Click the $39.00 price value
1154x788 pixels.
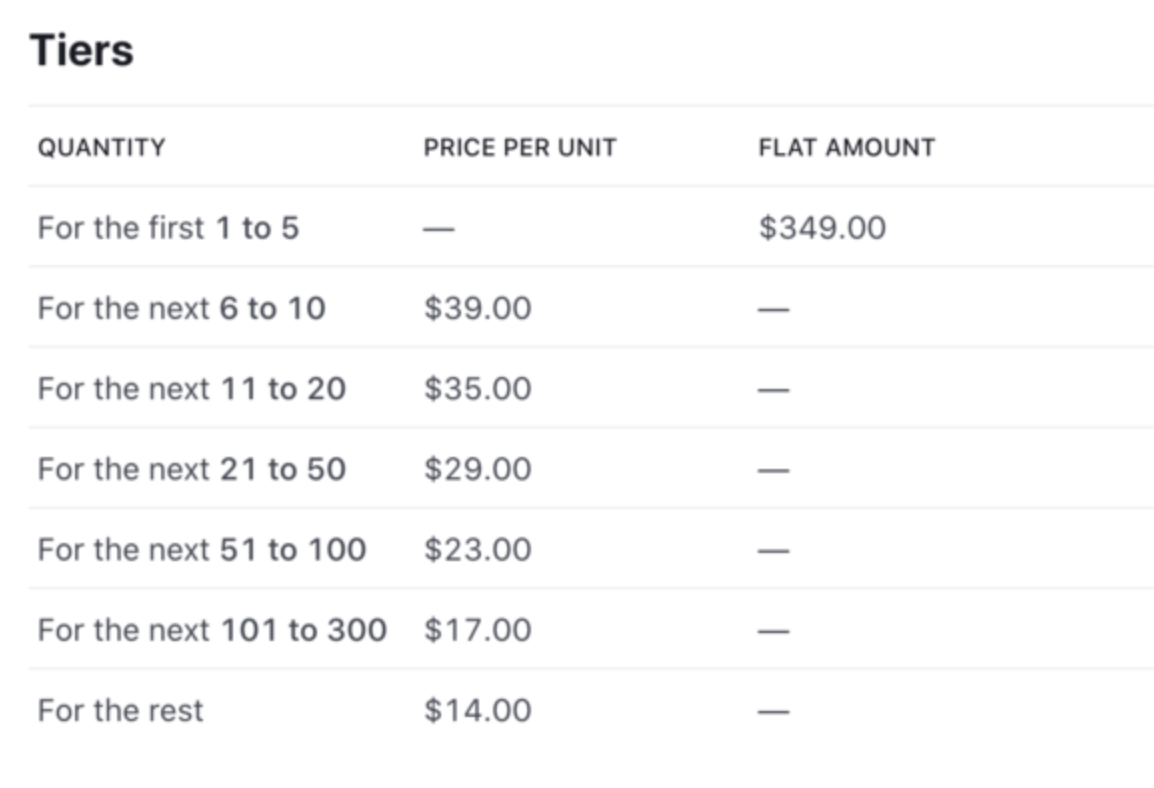point(477,308)
